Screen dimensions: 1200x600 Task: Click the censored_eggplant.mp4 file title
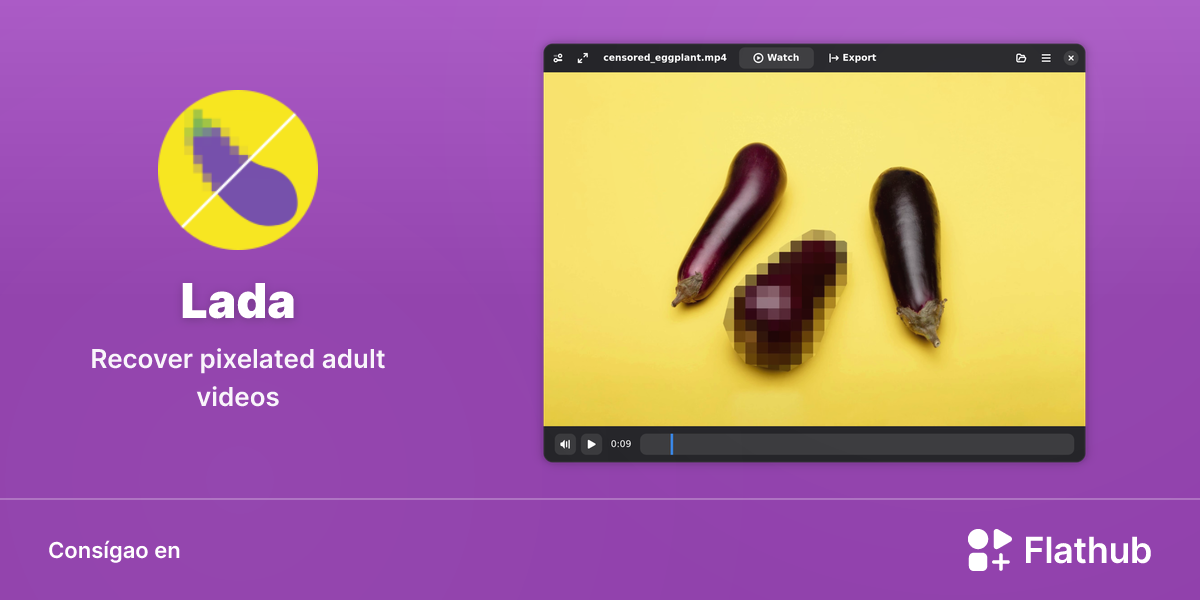(665, 58)
